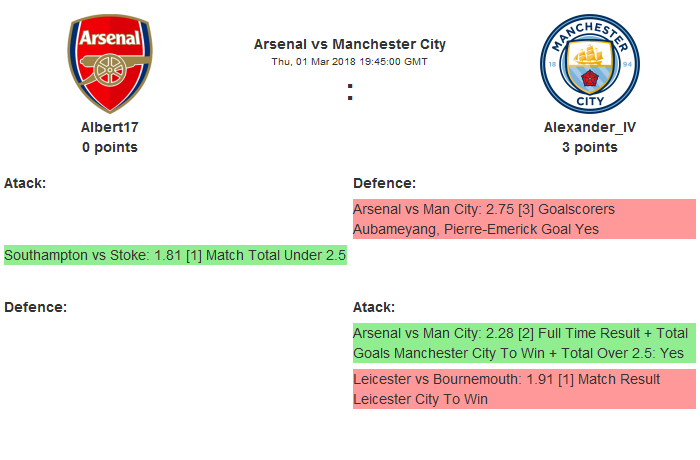700x460 pixels.
Task: Select the right Atack heading
Action: (374, 306)
